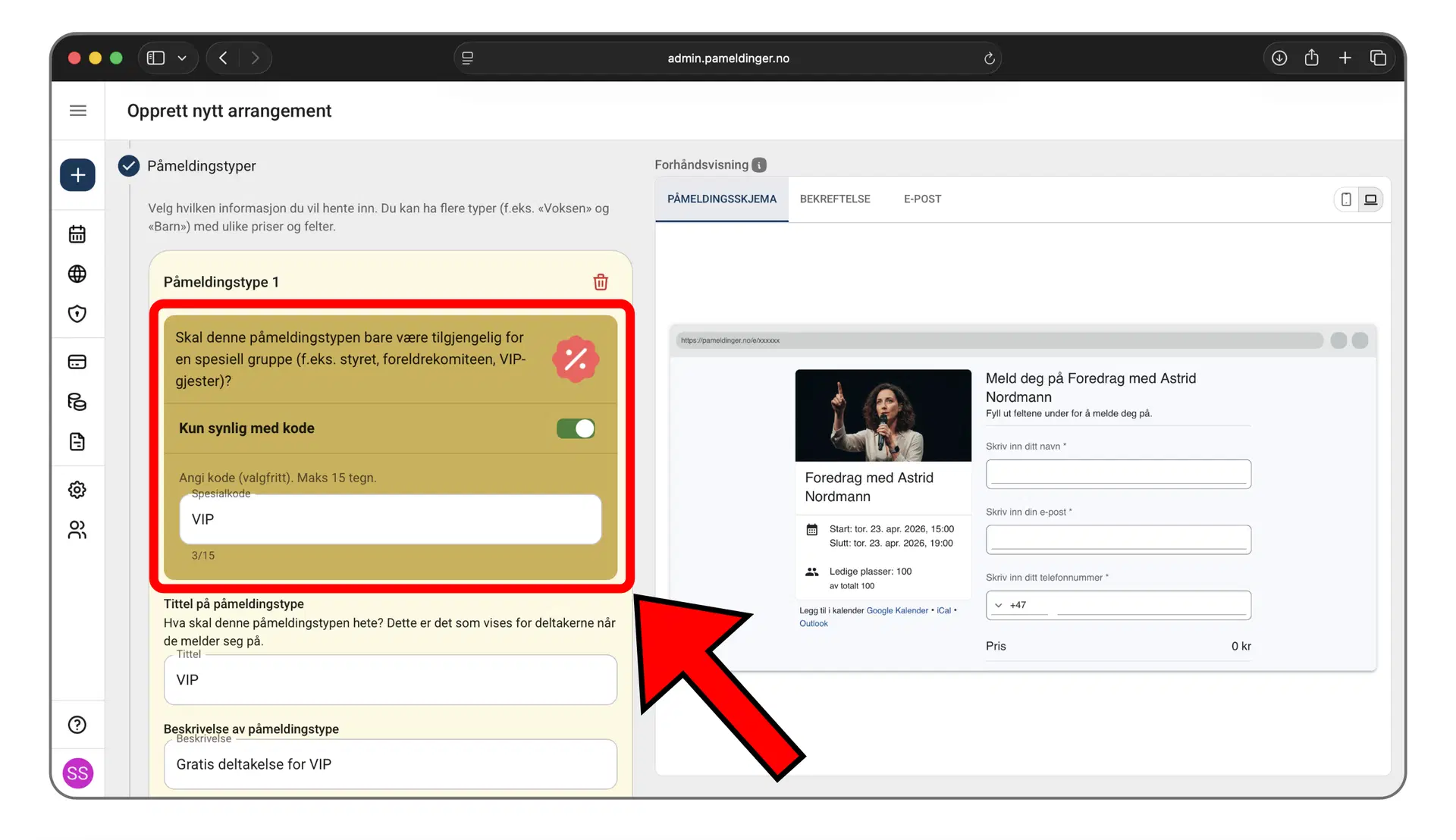Screen dimensions: 1456x840
Task: Click the help question mark icon
Action: [x=77, y=725]
